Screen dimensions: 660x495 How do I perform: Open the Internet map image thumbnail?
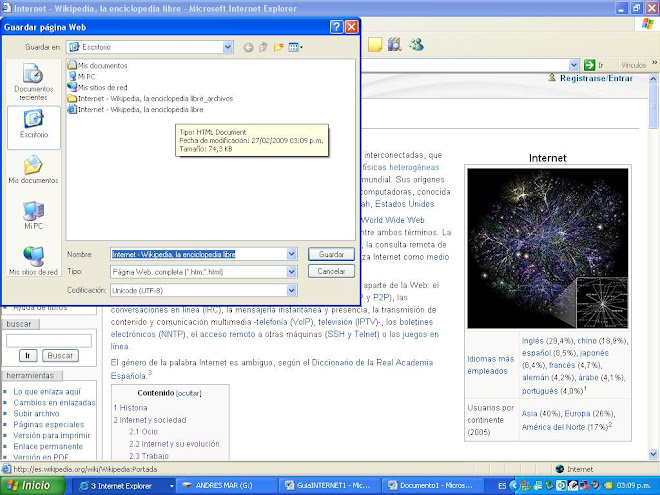[548, 248]
